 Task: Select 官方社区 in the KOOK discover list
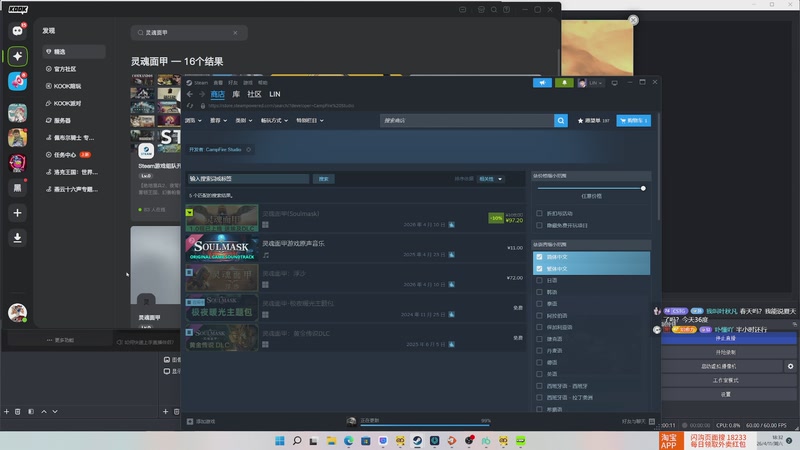74,69
